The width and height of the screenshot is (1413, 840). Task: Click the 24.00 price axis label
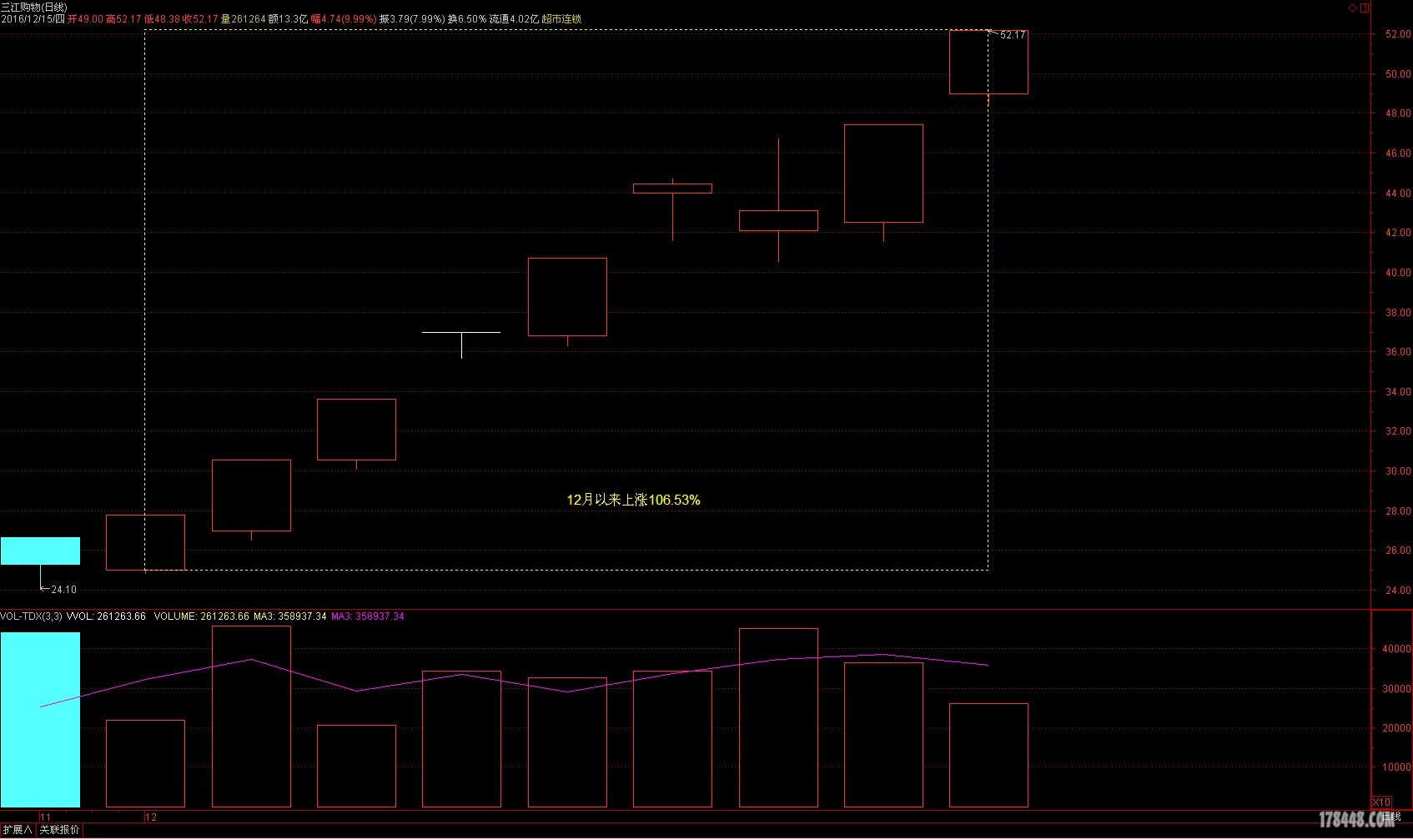[x=1398, y=591]
